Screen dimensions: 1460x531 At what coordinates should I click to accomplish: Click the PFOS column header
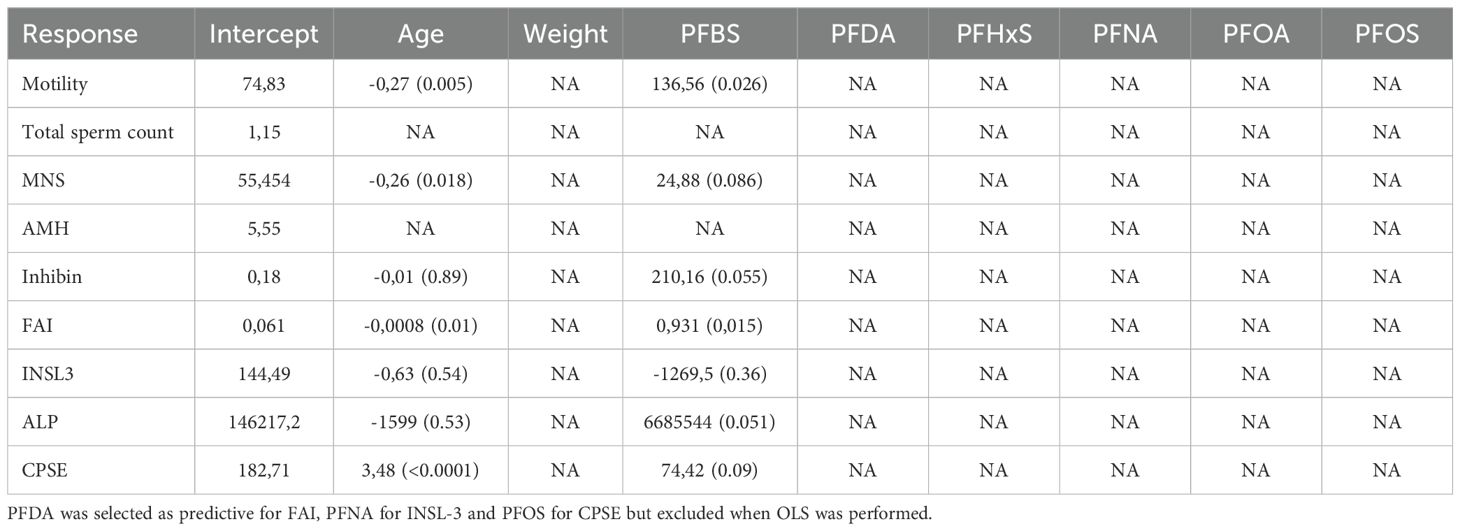[1387, 34]
